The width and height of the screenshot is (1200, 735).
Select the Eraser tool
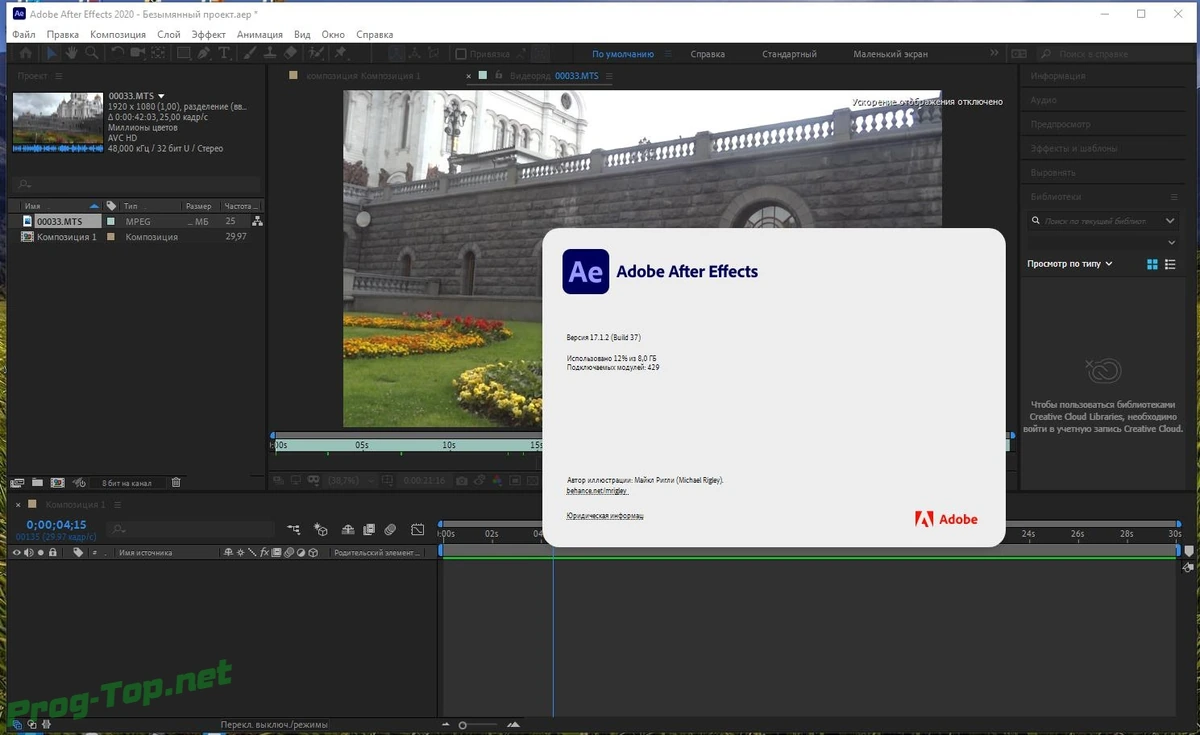click(290, 53)
